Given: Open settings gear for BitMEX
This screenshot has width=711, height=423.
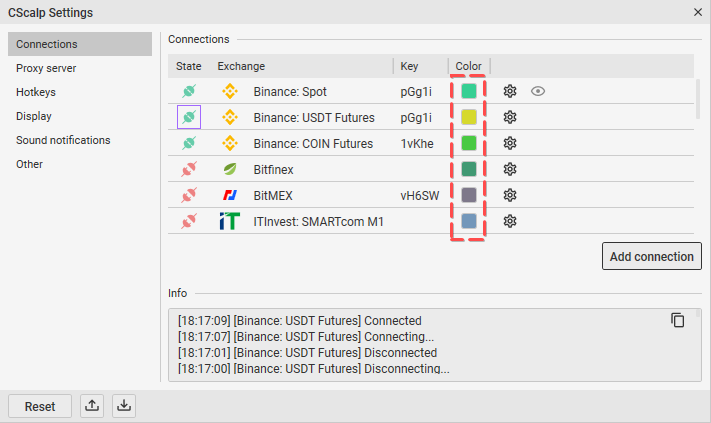Looking at the screenshot, I should point(510,195).
